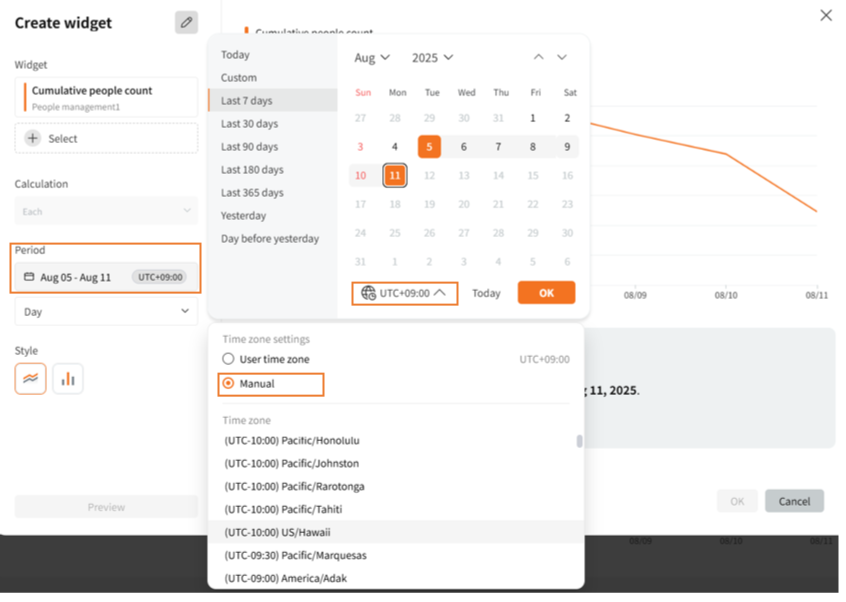
Task: Select the Manual time zone radio option
Action: click(x=229, y=384)
